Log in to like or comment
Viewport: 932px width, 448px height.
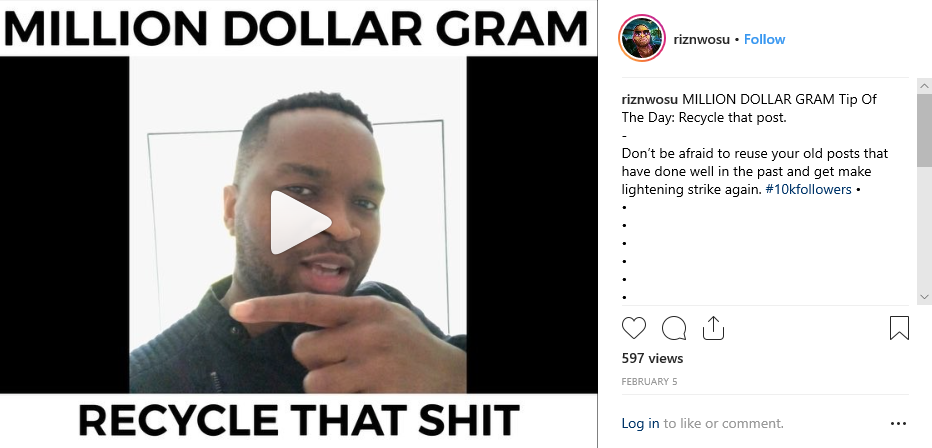tap(640, 424)
